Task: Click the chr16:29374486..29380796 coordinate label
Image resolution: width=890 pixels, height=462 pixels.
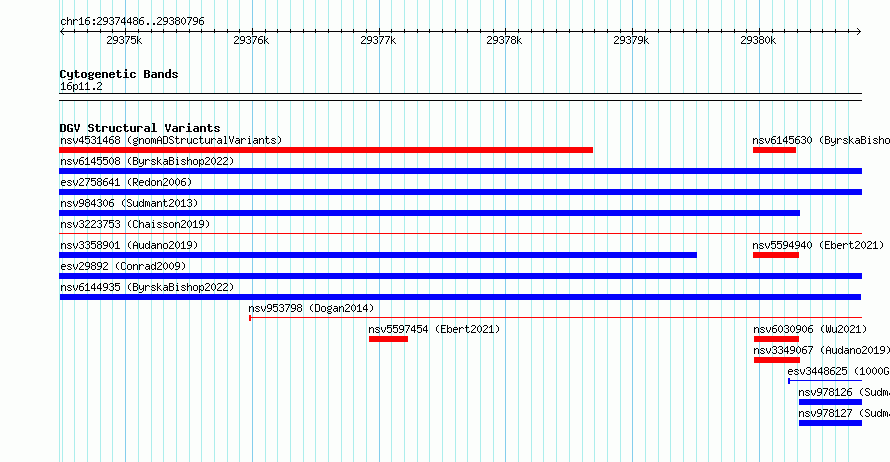Action: pos(132,21)
